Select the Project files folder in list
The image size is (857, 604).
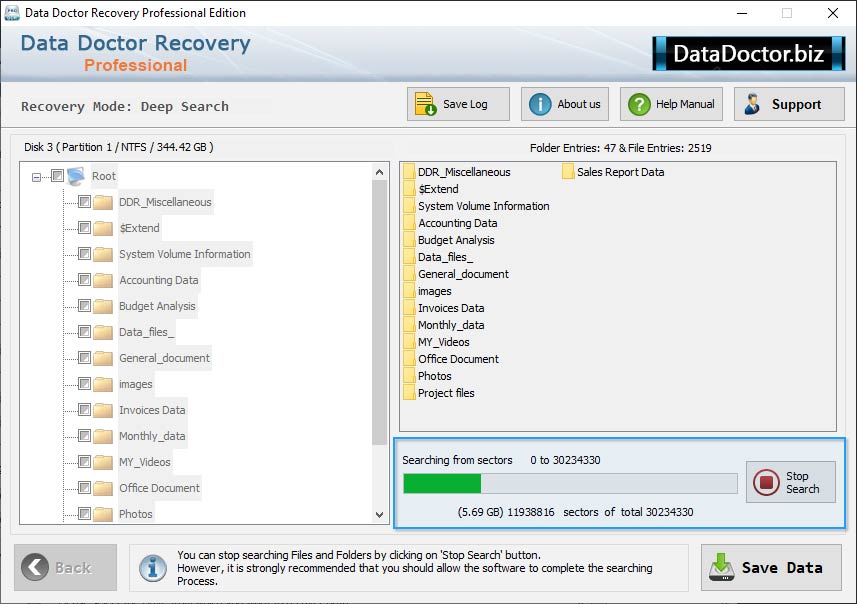click(x=446, y=393)
